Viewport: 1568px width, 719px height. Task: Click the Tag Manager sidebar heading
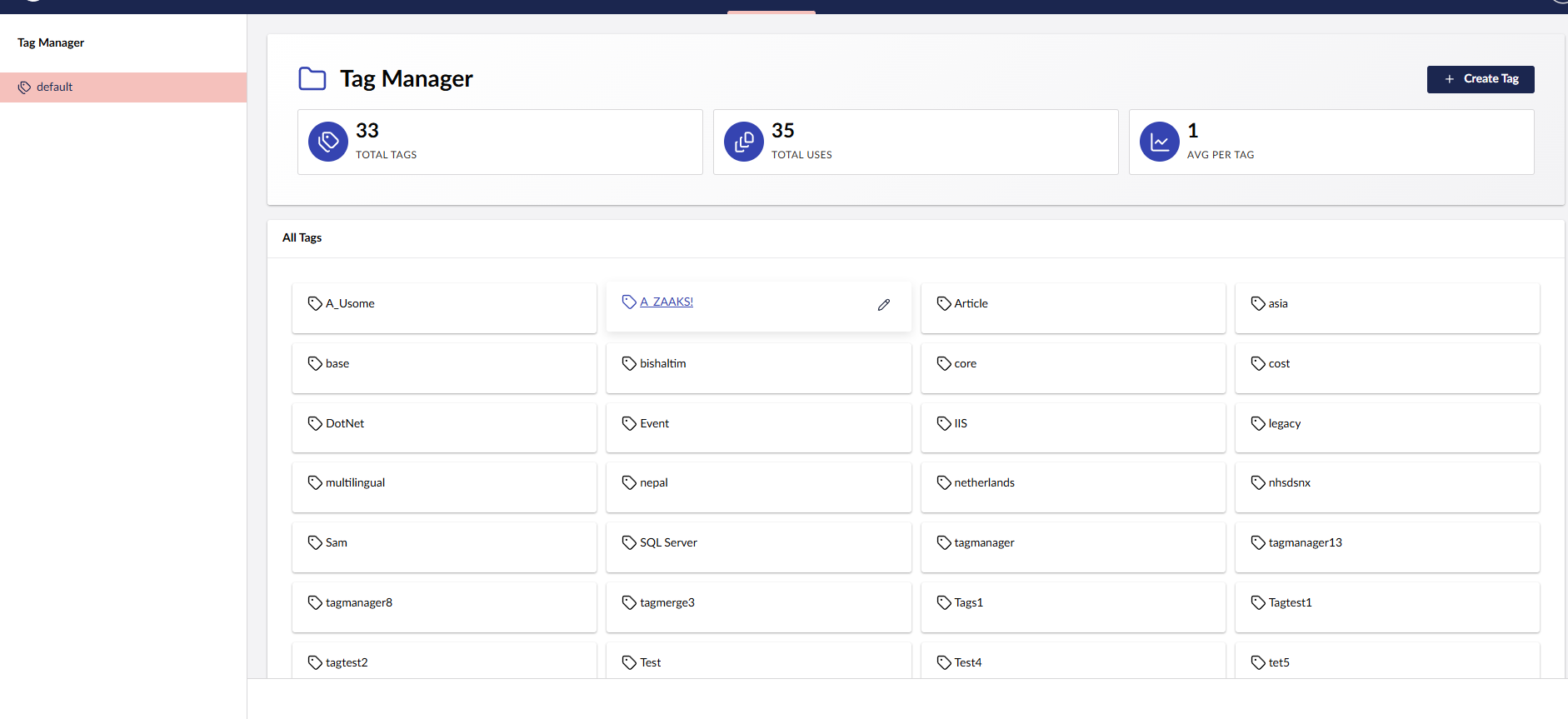pyautogui.click(x=51, y=42)
